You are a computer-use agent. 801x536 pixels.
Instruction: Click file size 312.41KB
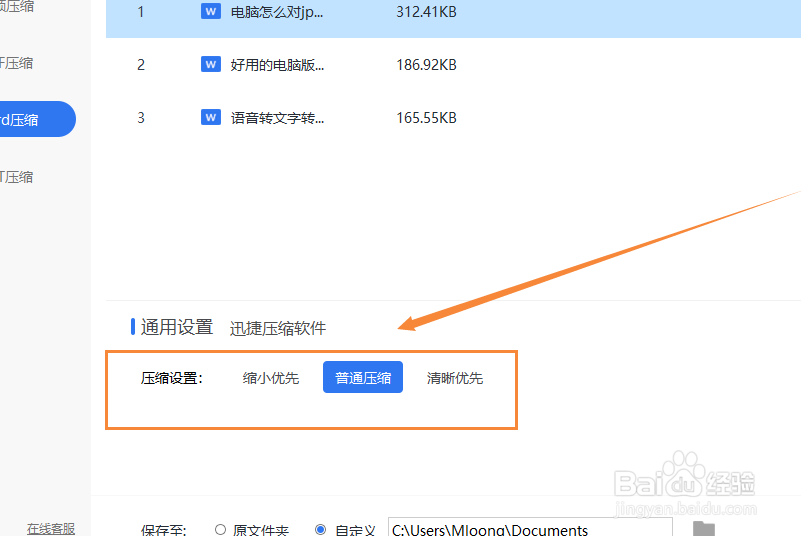coord(426,12)
